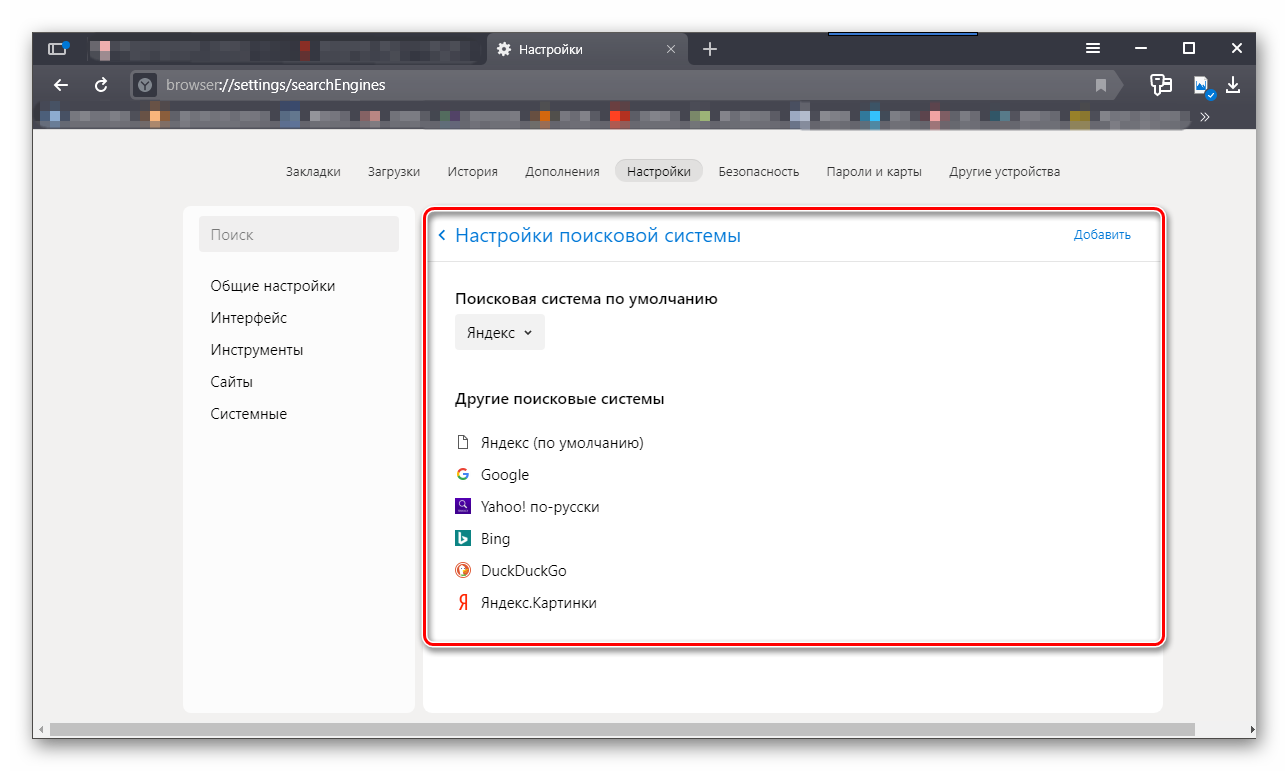Click the page icon beside Яндекс (по умолчанию)
Viewport: 1288px width, 771px height.
point(463,443)
